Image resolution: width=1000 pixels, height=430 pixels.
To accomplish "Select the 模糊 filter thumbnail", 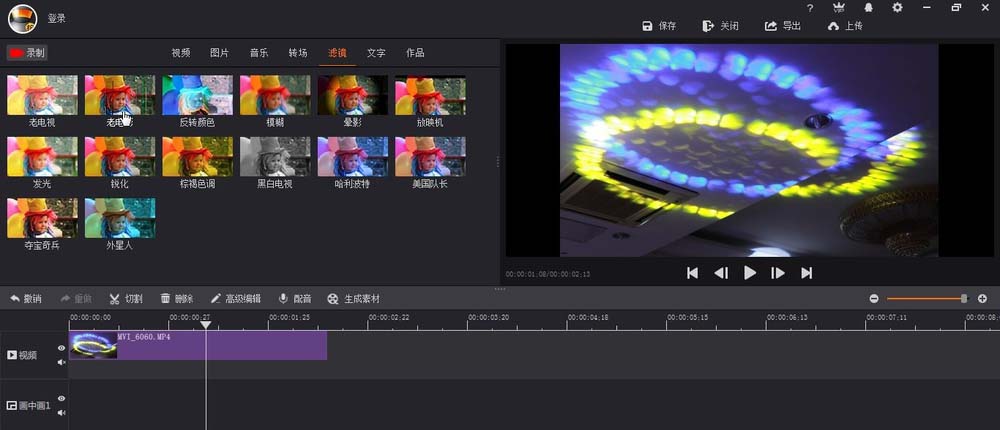I will tap(275, 95).
